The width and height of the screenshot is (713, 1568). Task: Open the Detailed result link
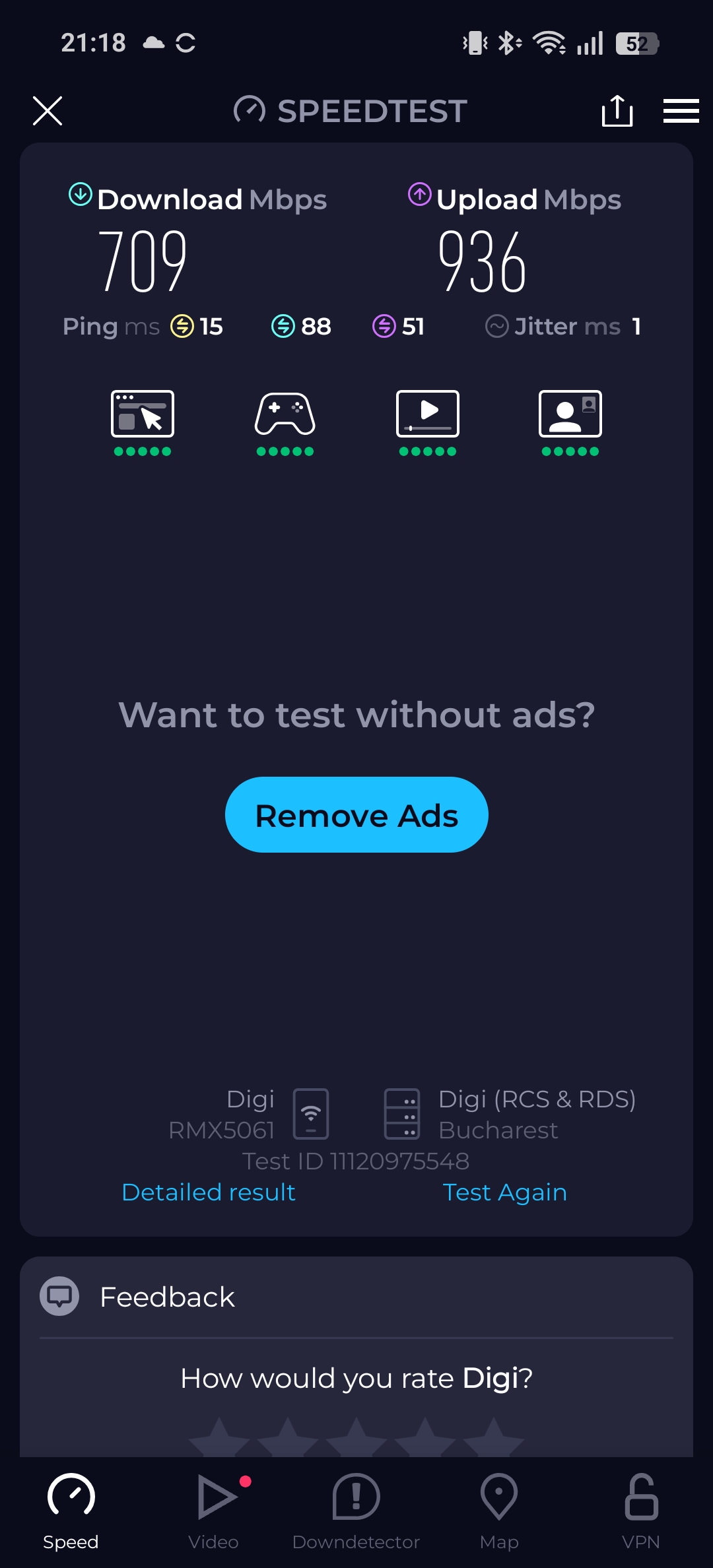click(x=209, y=1192)
